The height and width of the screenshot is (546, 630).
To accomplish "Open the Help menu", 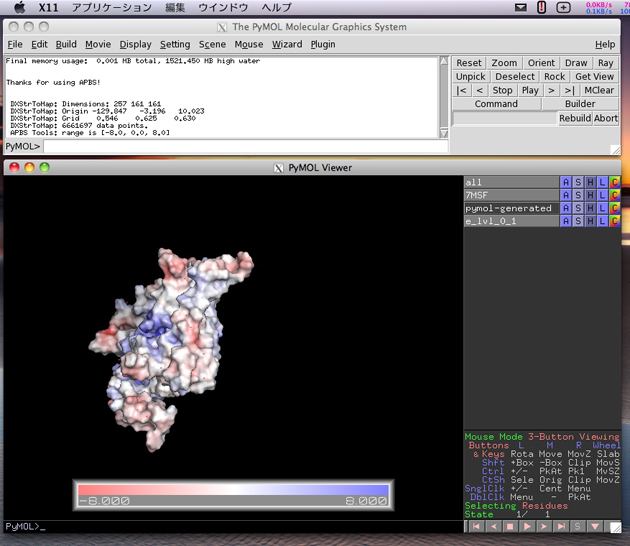I will (605, 44).
